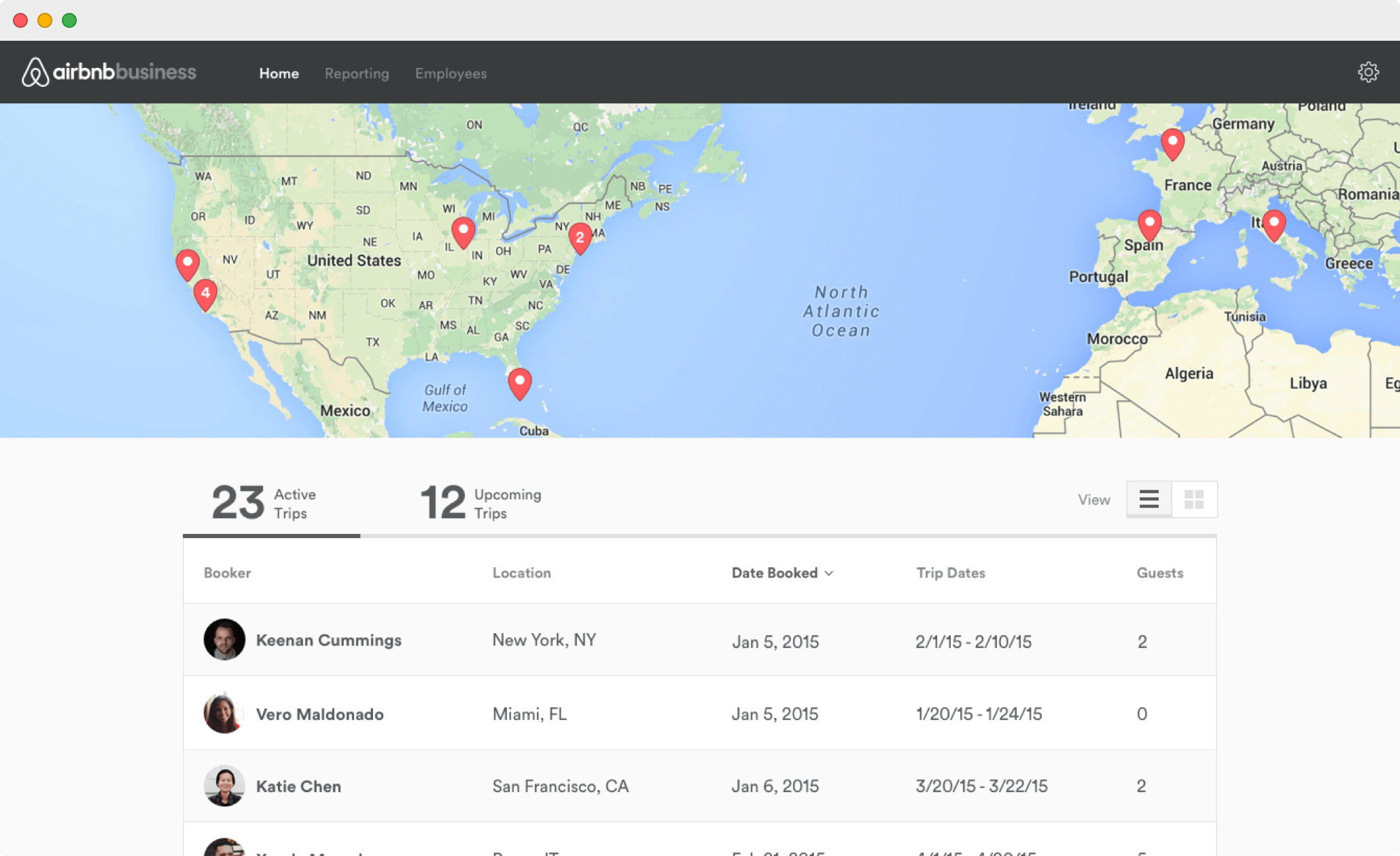This screenshot has height=856, width=1400.
Task: Switch to grid view
Action: 1194,499
